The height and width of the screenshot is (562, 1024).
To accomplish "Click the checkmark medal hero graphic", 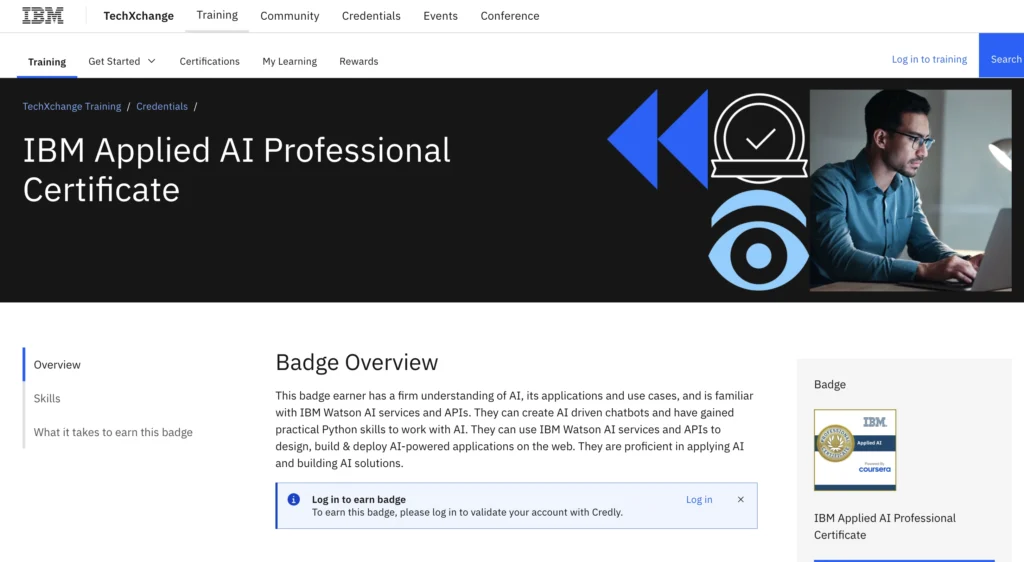I will (x=759, y=138).
